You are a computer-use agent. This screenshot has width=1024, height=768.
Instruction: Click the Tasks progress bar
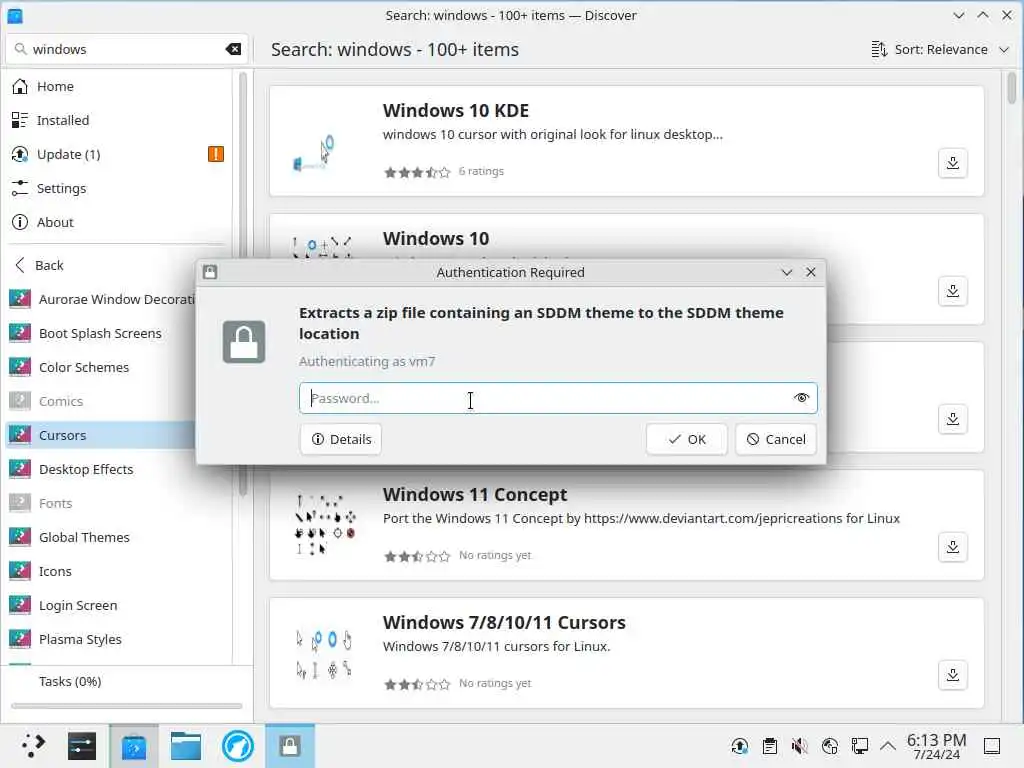coord(126,706)
